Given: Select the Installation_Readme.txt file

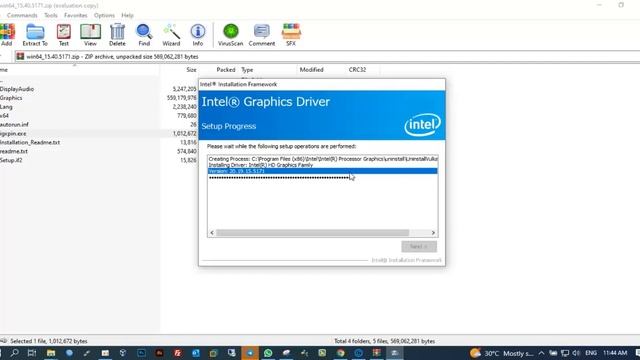Looking at the screenshot, I should 30,142.
